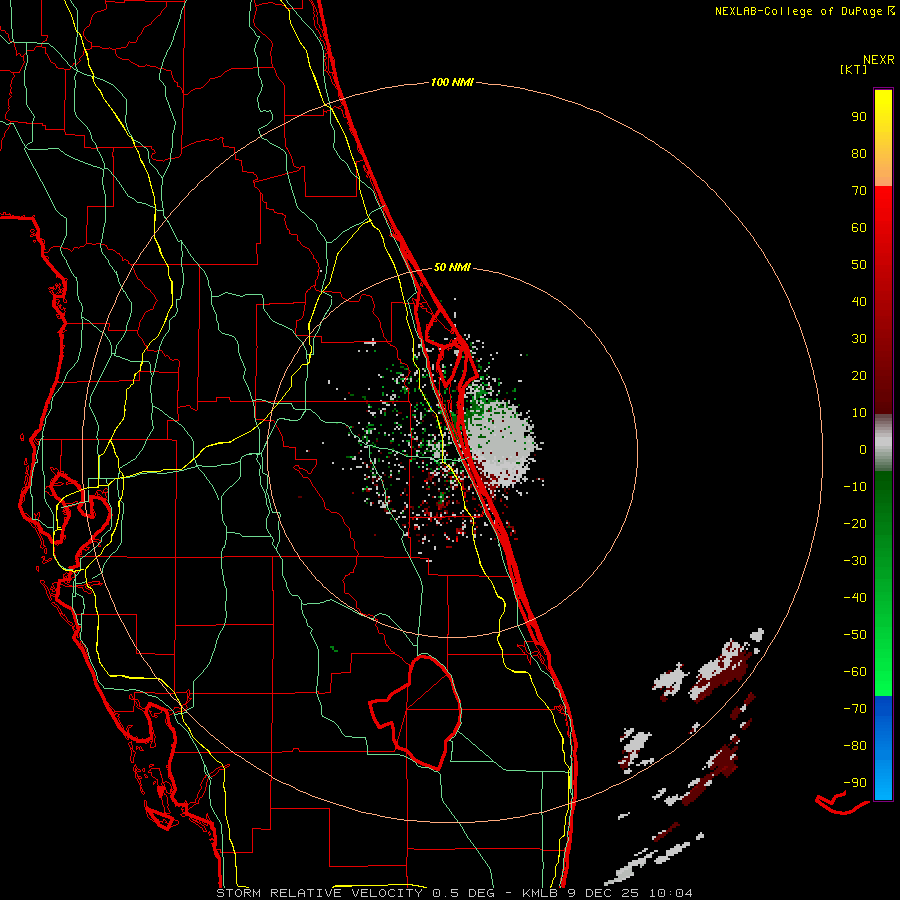The image size is (900, 900).
Task: Click the "50 NMI" range ring label
Action: tap(452, 267)
